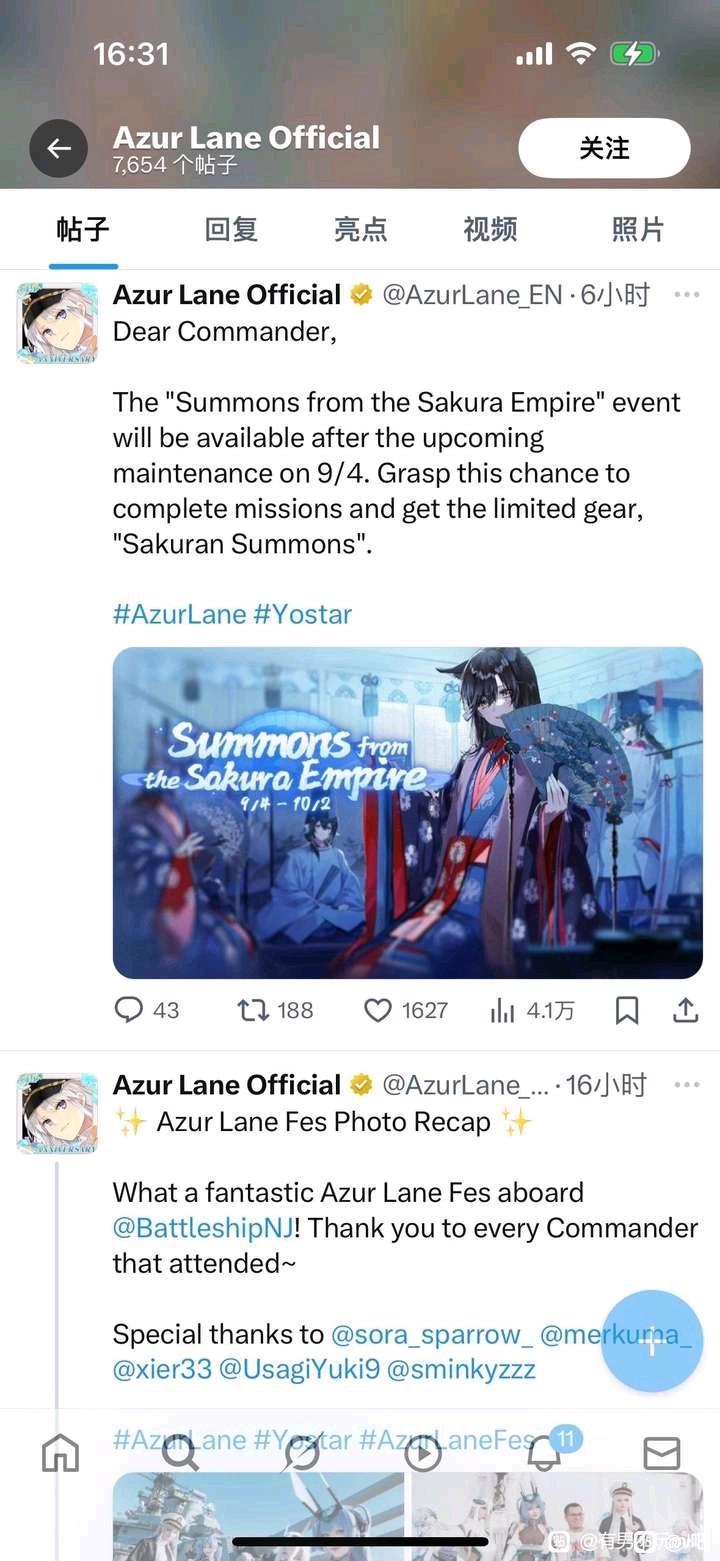Tap the 关注 follow button
Viewport: 720px width, 1561px height.
click(604, 148)
